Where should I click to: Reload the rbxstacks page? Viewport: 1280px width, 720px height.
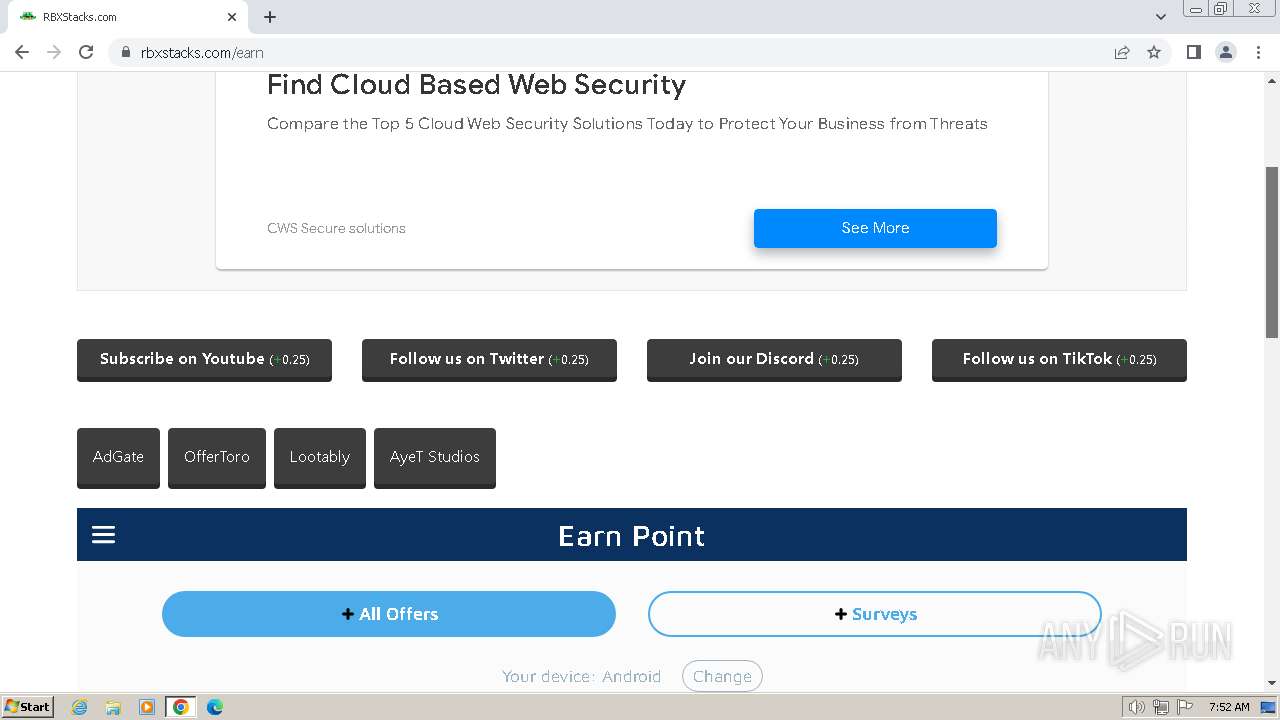coord(86,52)
